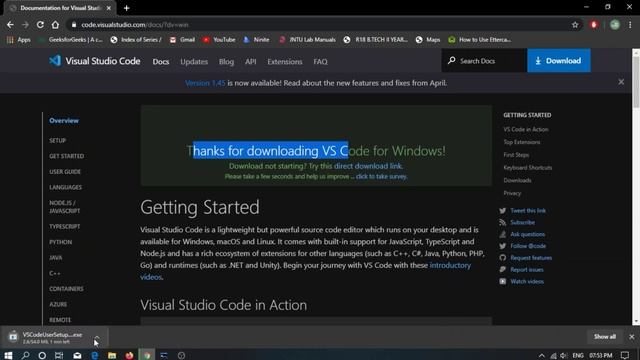Click the direct download link
Image resolution: width=640 pixels, height=360 pixels.
coord(368,166)
